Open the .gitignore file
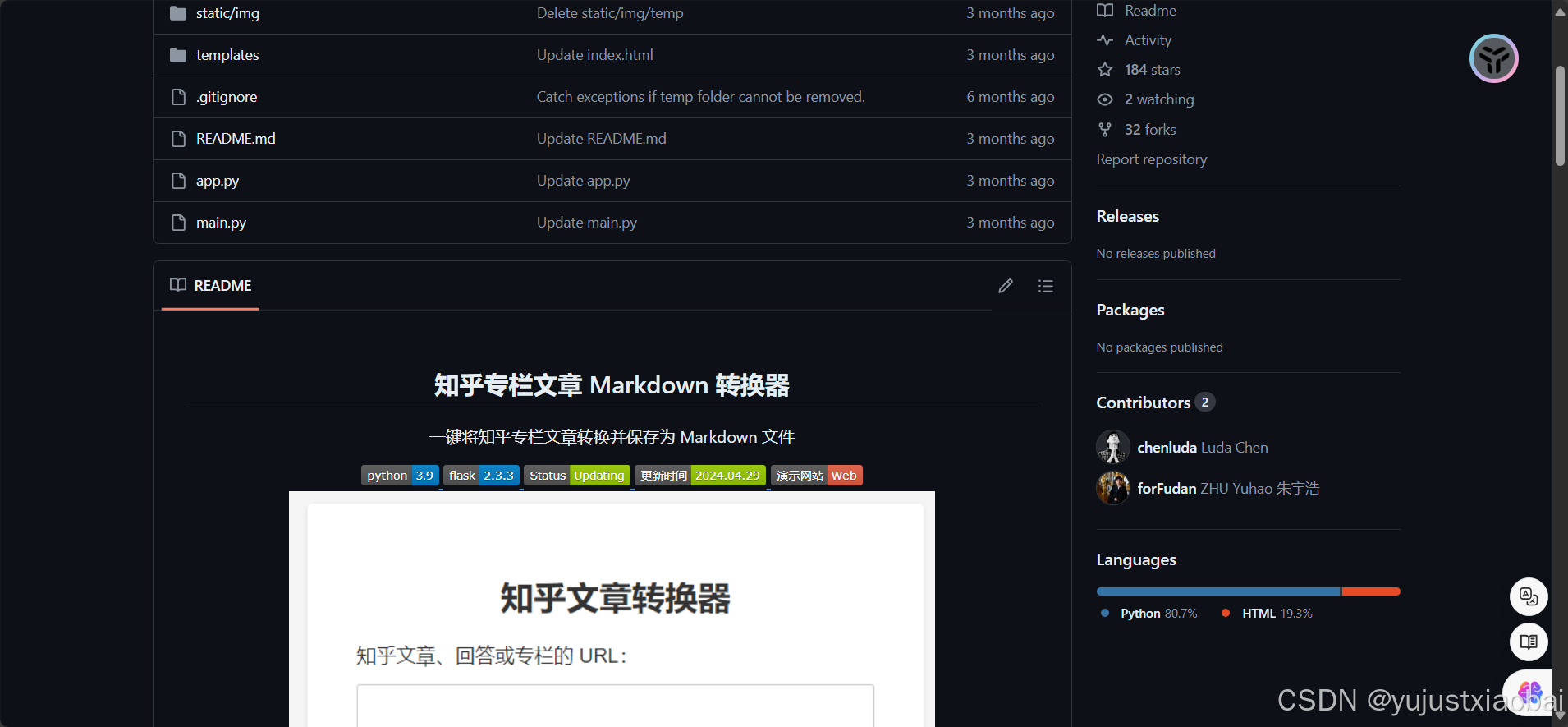The height and width of the screenshot is (727, 1568). click(x=227, y=97)
